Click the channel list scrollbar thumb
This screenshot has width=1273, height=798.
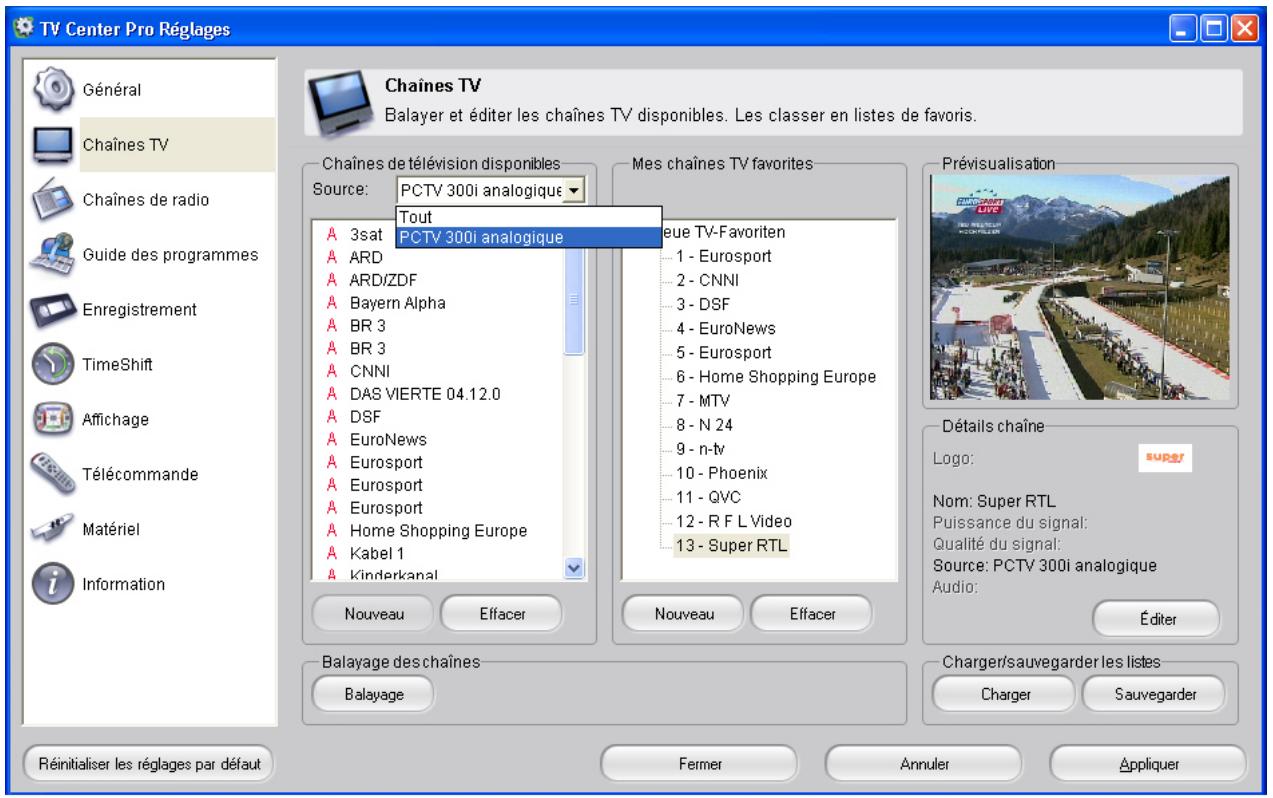pyautogui.click(x=574, y=301)
